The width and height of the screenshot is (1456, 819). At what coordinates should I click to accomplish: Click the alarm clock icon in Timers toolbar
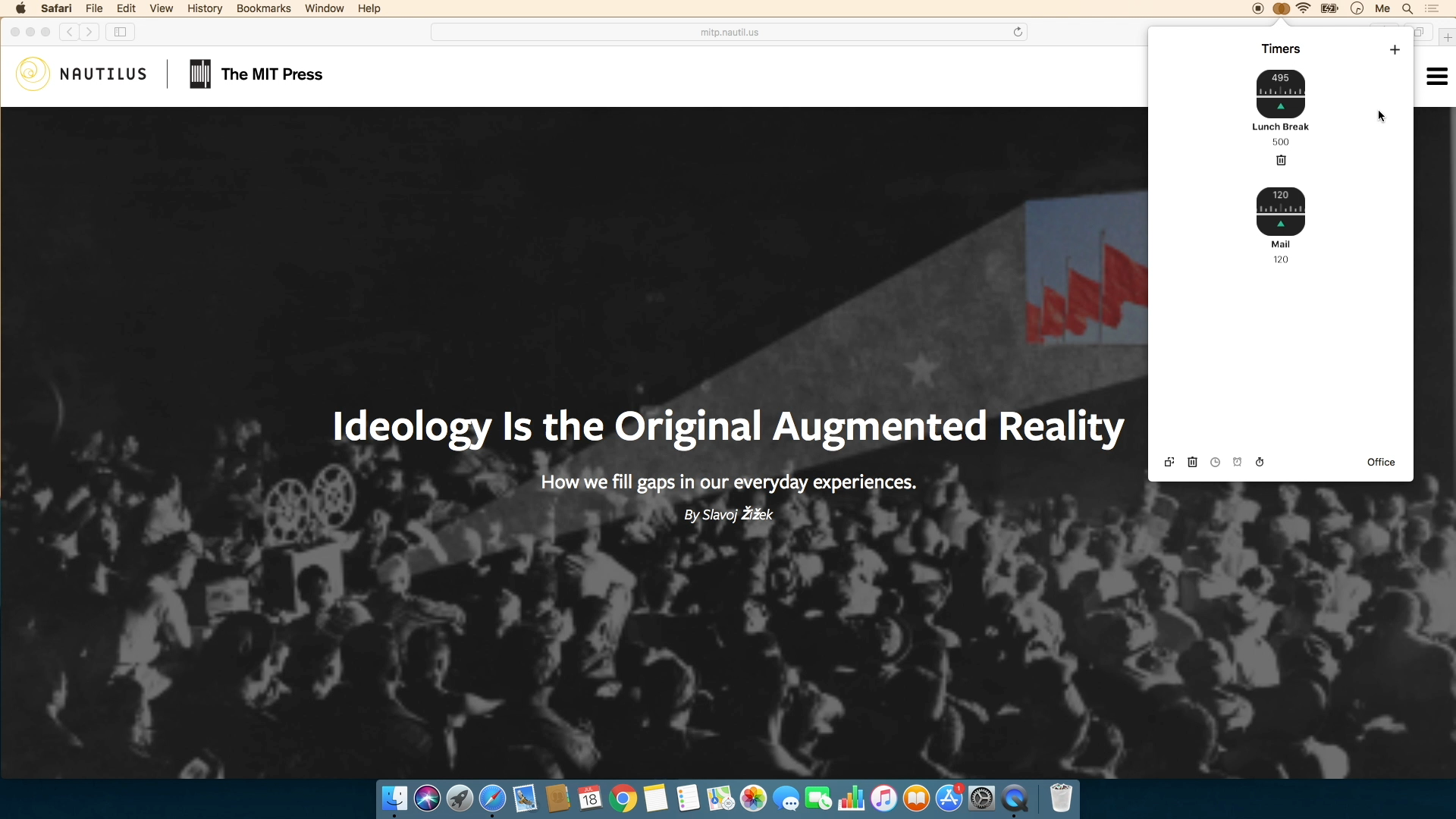click(1237, 462)
